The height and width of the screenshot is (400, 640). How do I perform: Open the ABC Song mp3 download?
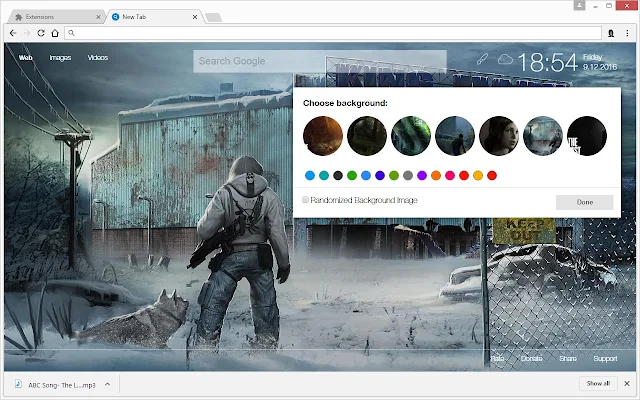click(62, 385)
